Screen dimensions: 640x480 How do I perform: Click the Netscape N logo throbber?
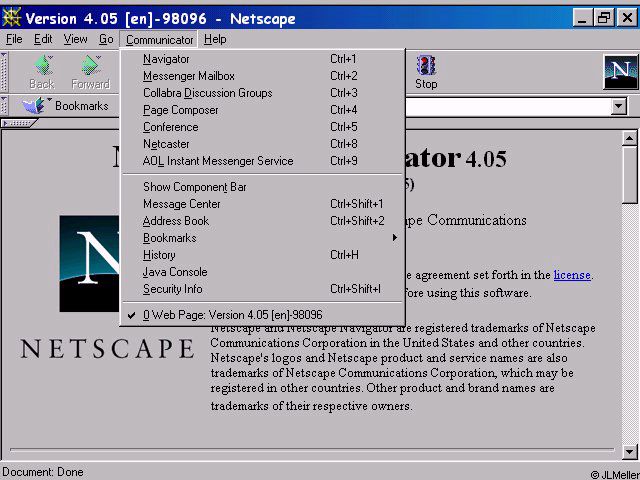coord(620,72)
